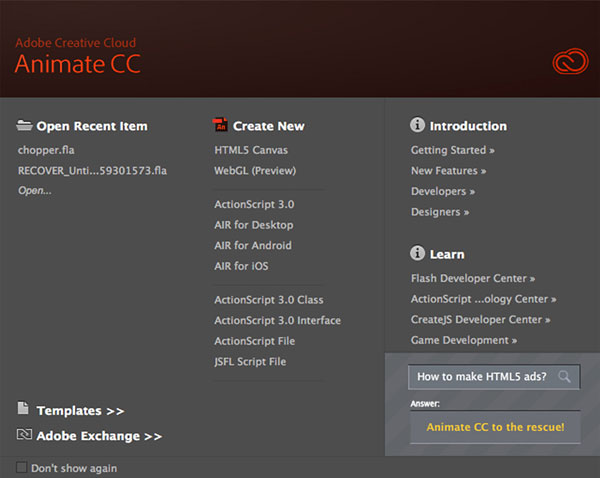
Task: Click the Adobe Exchange icon
Action: [25, 435]
